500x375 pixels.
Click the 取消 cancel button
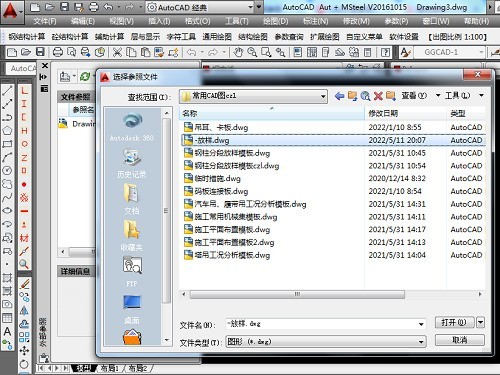pyautogui.click(x=460, y=340)
